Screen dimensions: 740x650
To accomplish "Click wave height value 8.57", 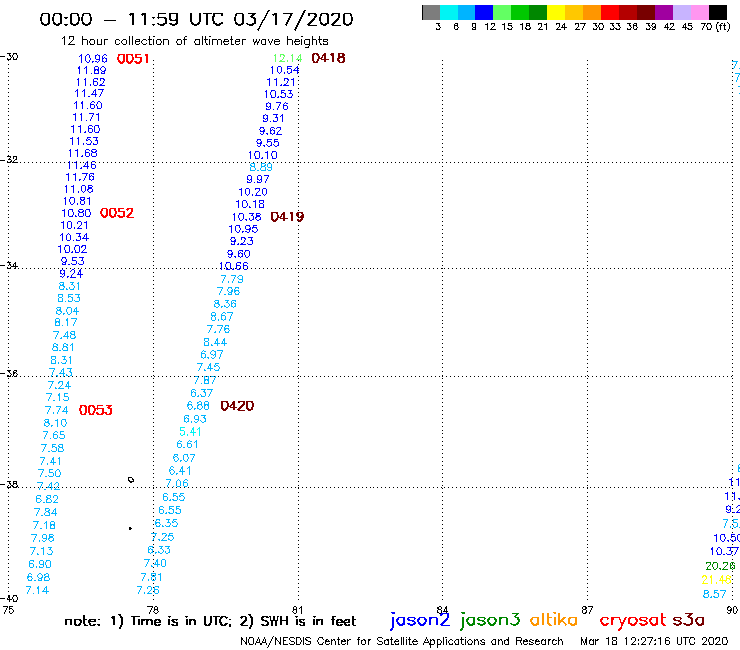I will coord(715,594).
